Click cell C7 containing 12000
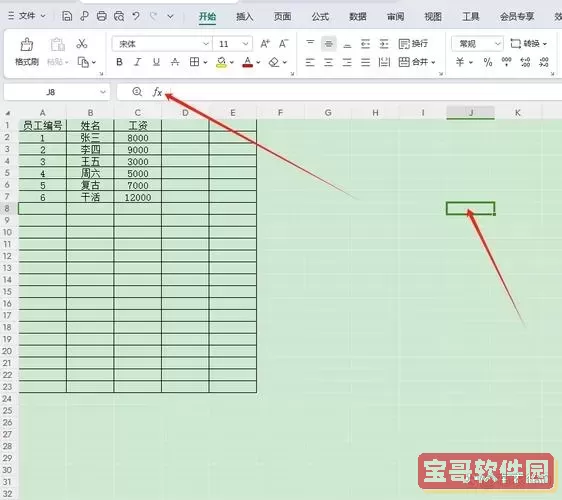The image size is (562, 500). pyautogui.click(x=138, y=197)
